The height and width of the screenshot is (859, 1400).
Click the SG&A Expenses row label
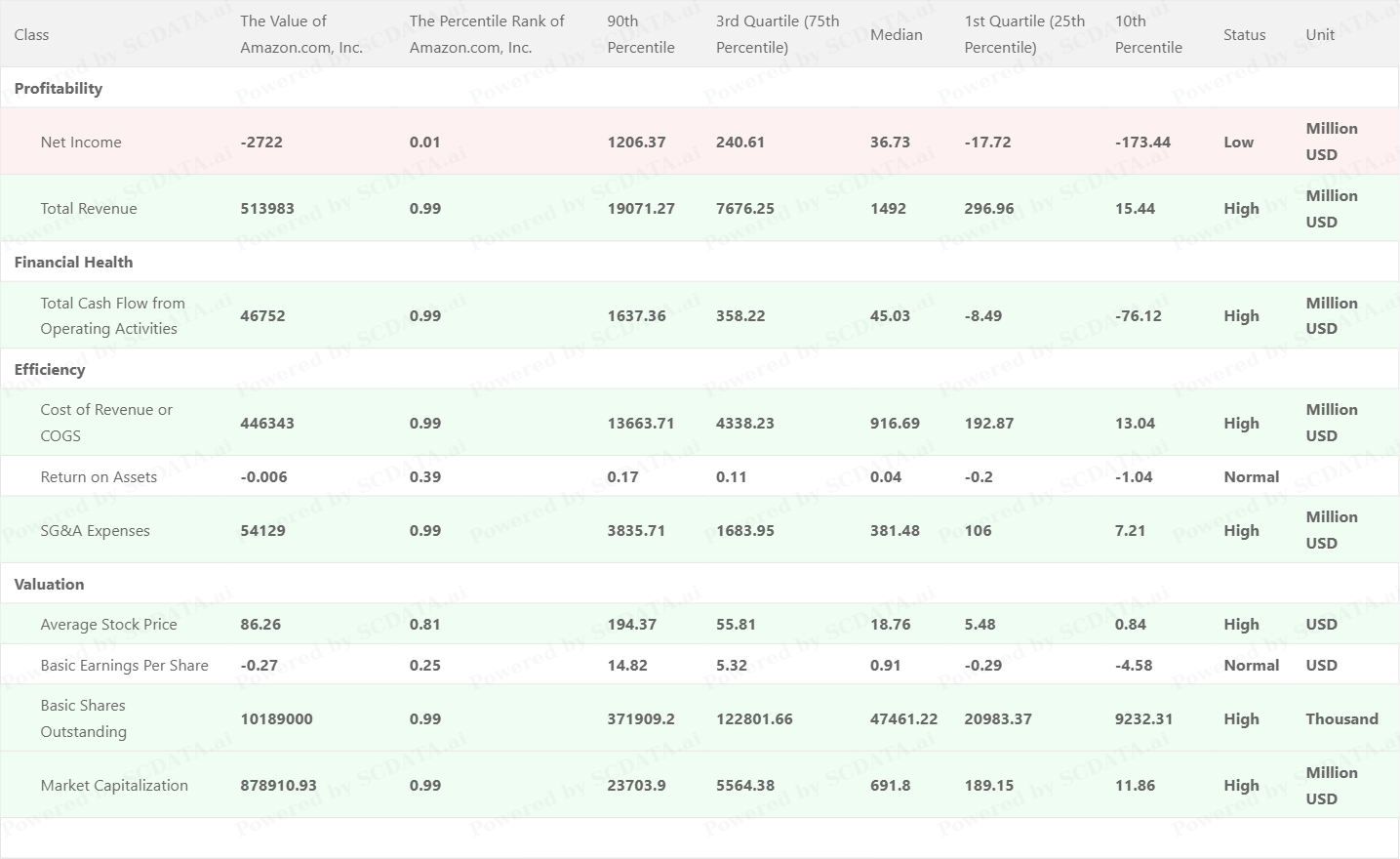[95, 530]
